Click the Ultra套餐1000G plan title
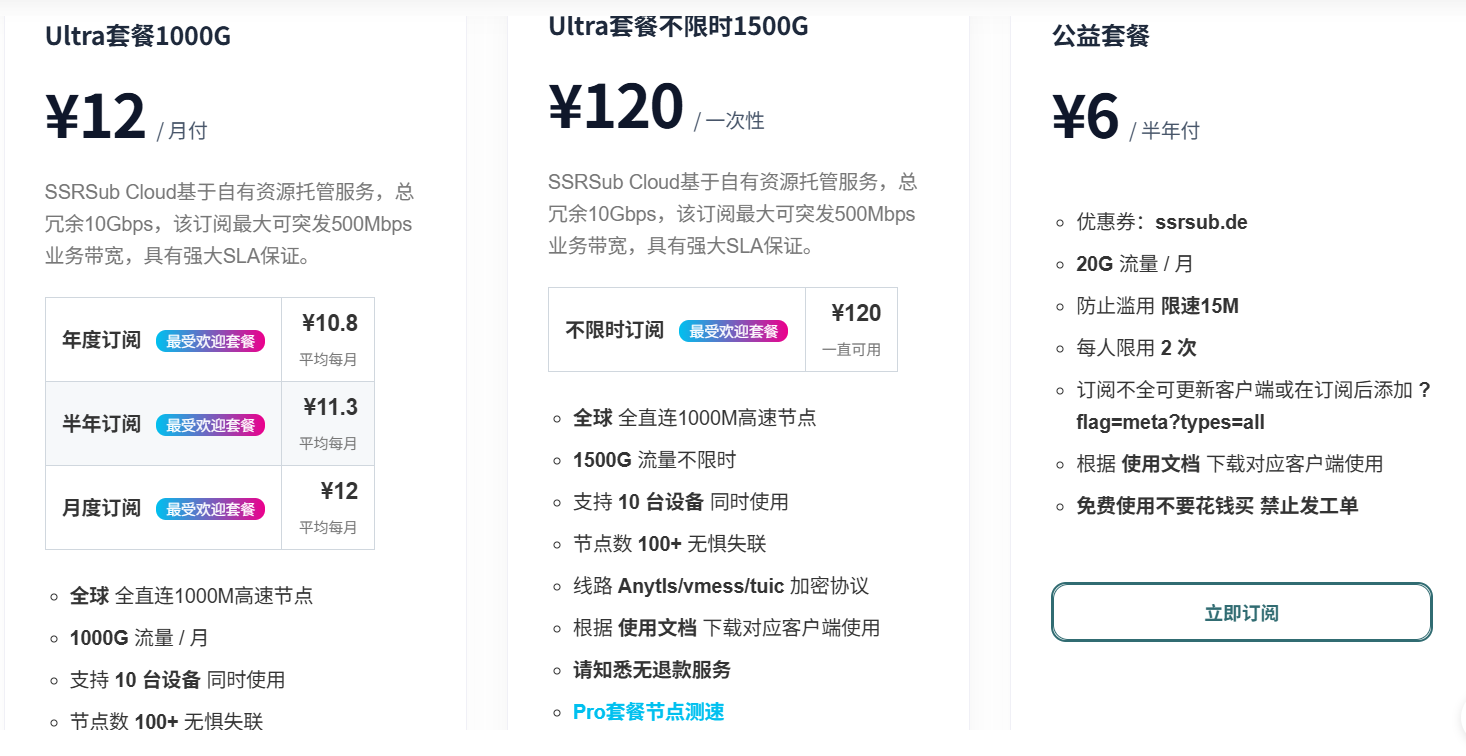The image size is (1466, 756). click(x=138, y=37)
